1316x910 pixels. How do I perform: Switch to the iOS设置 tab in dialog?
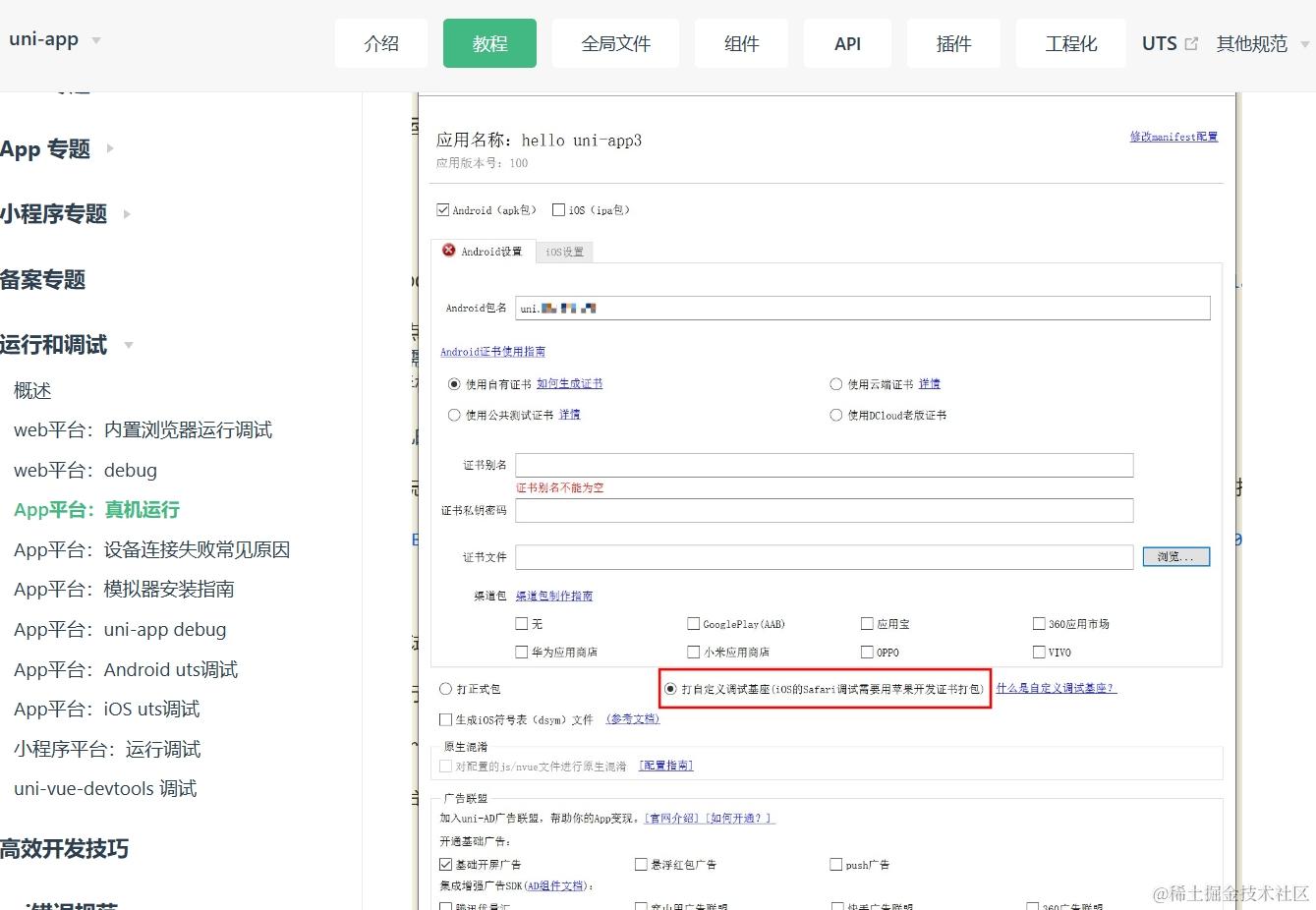(x=564, y=252)
